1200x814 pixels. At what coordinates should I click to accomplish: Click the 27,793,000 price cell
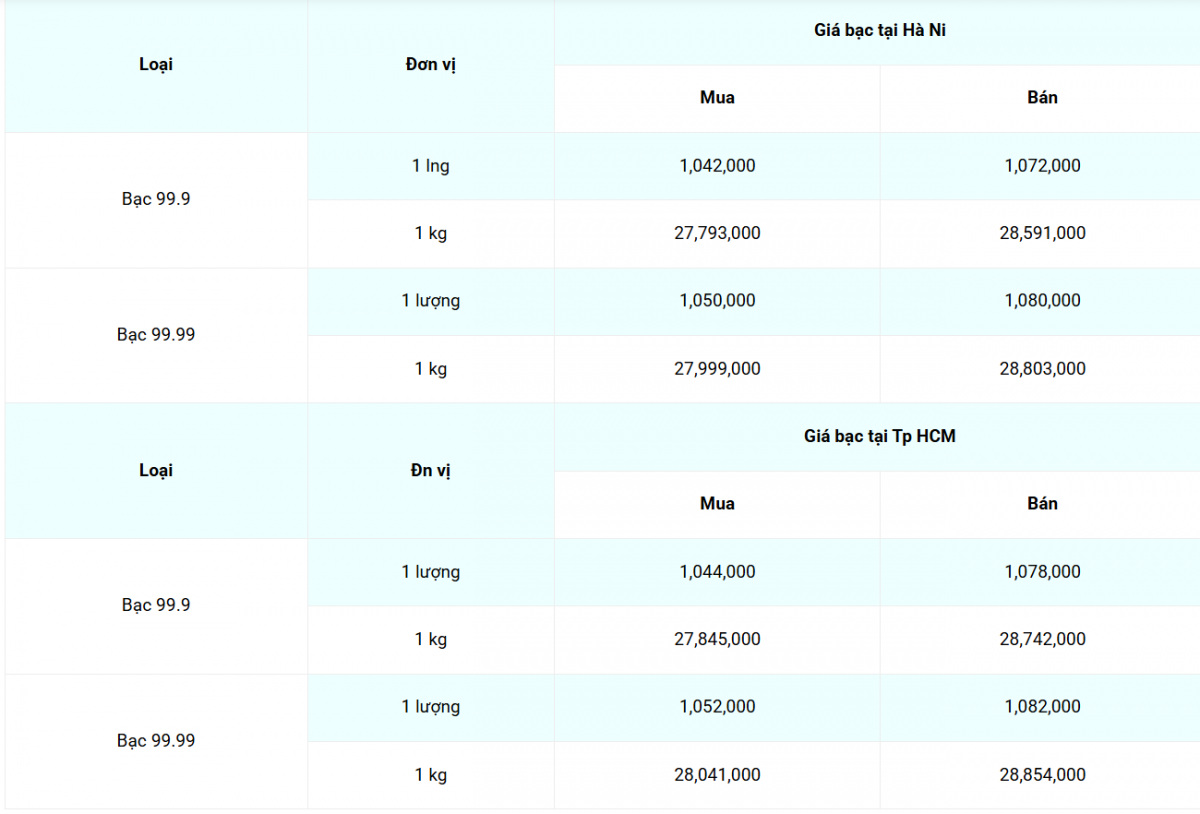click(717, 233)
